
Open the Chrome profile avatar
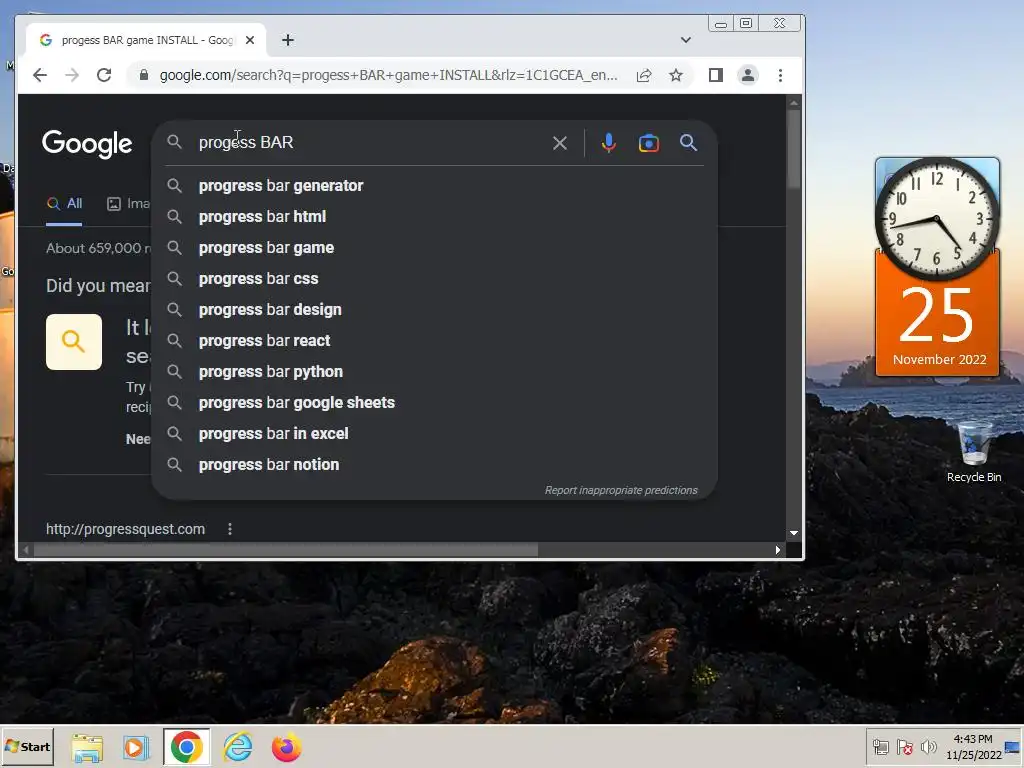pyautogui.click(x=748, y=75)
